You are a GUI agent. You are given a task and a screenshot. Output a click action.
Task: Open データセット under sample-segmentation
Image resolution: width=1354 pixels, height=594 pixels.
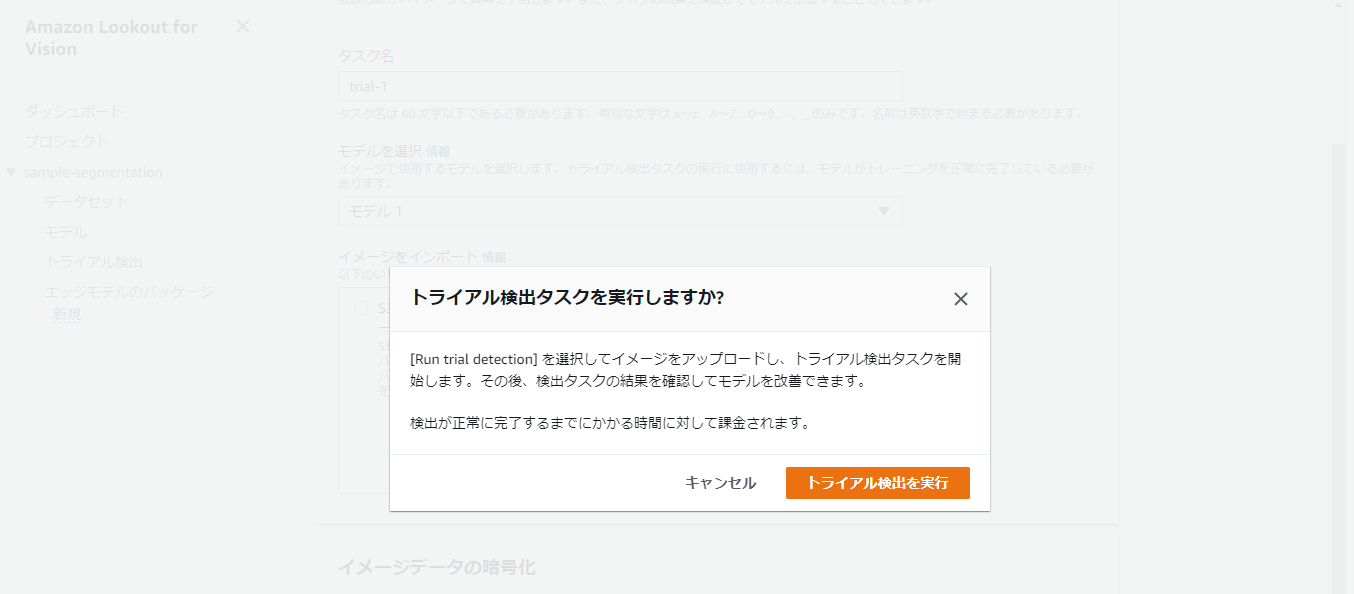coord(87,202)
